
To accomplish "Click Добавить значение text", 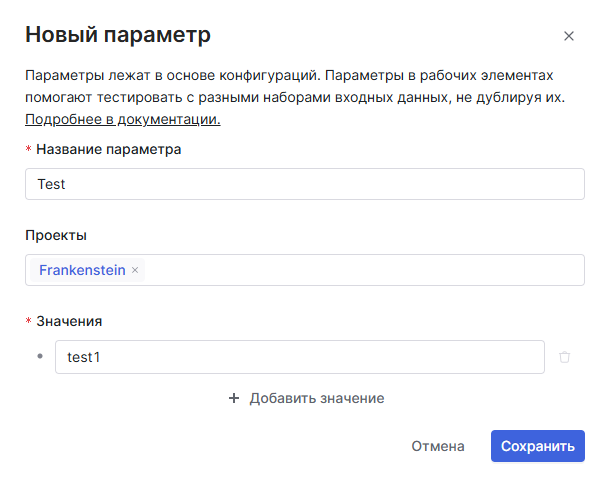I will click(317, 398).
